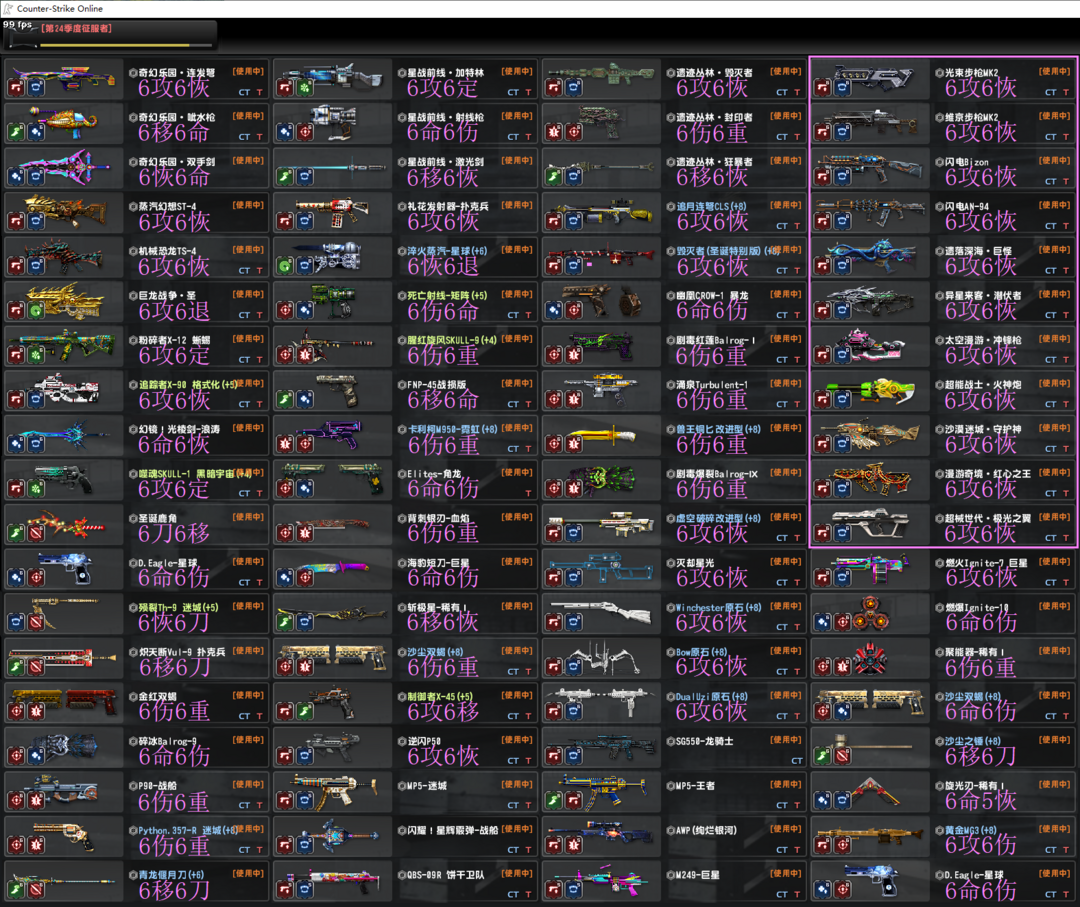Click the weapon name 涡泉Turbulent-1

click(712, 385)
